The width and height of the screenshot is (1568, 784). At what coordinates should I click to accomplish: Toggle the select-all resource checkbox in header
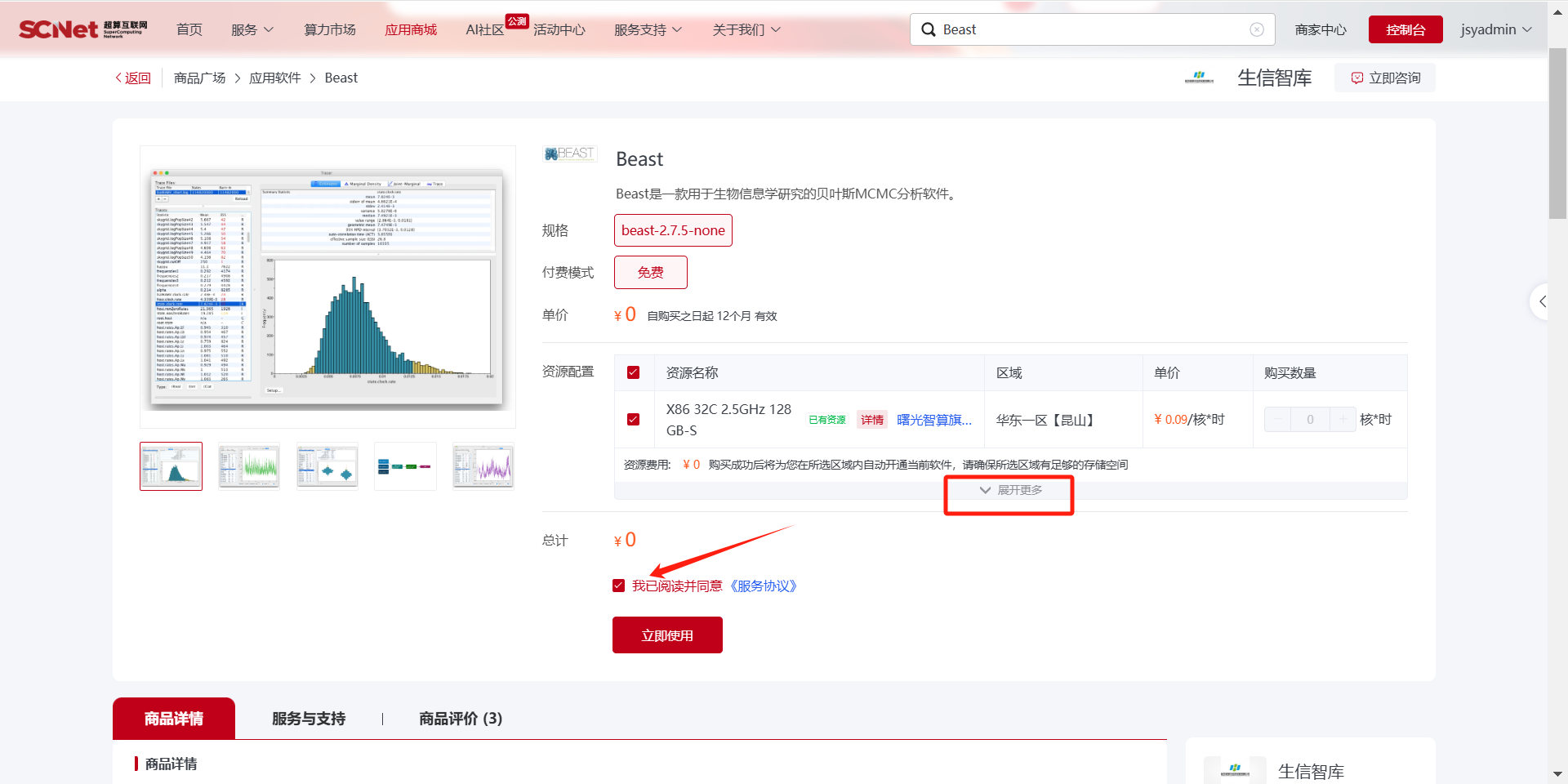click(633, 372)
